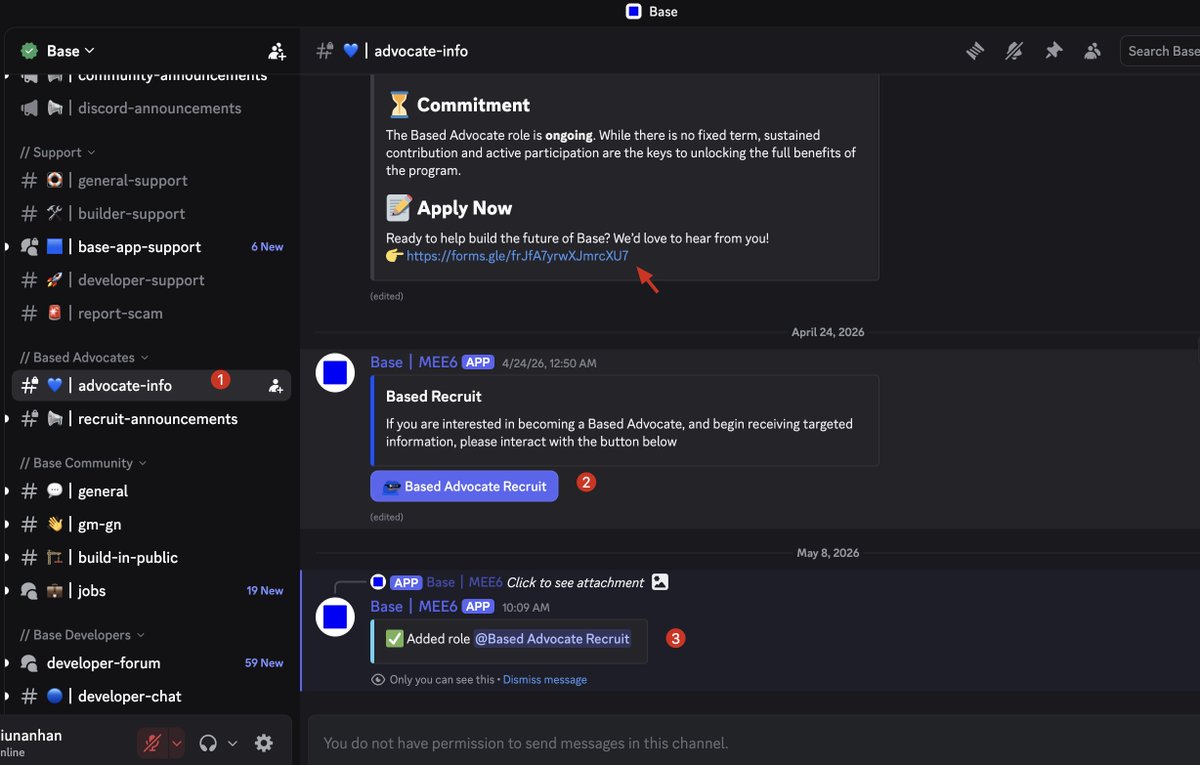This screenshot has width=1200, height=765.
Task: Click the May 8, 2026 date divider label
Action: click(828, 553)
